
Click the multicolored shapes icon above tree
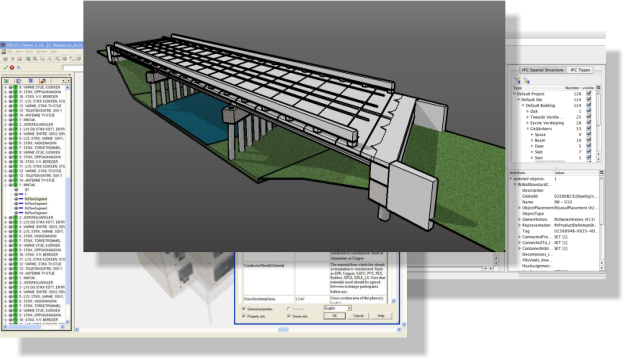[43, 81]
